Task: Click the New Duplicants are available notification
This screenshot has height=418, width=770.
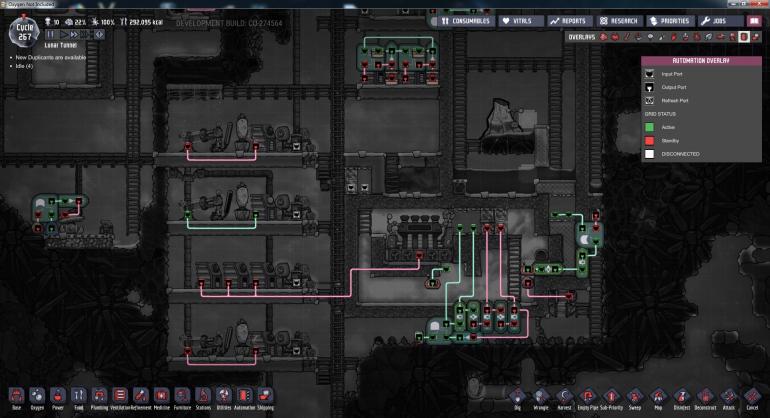Action: [x=51, y=57]
